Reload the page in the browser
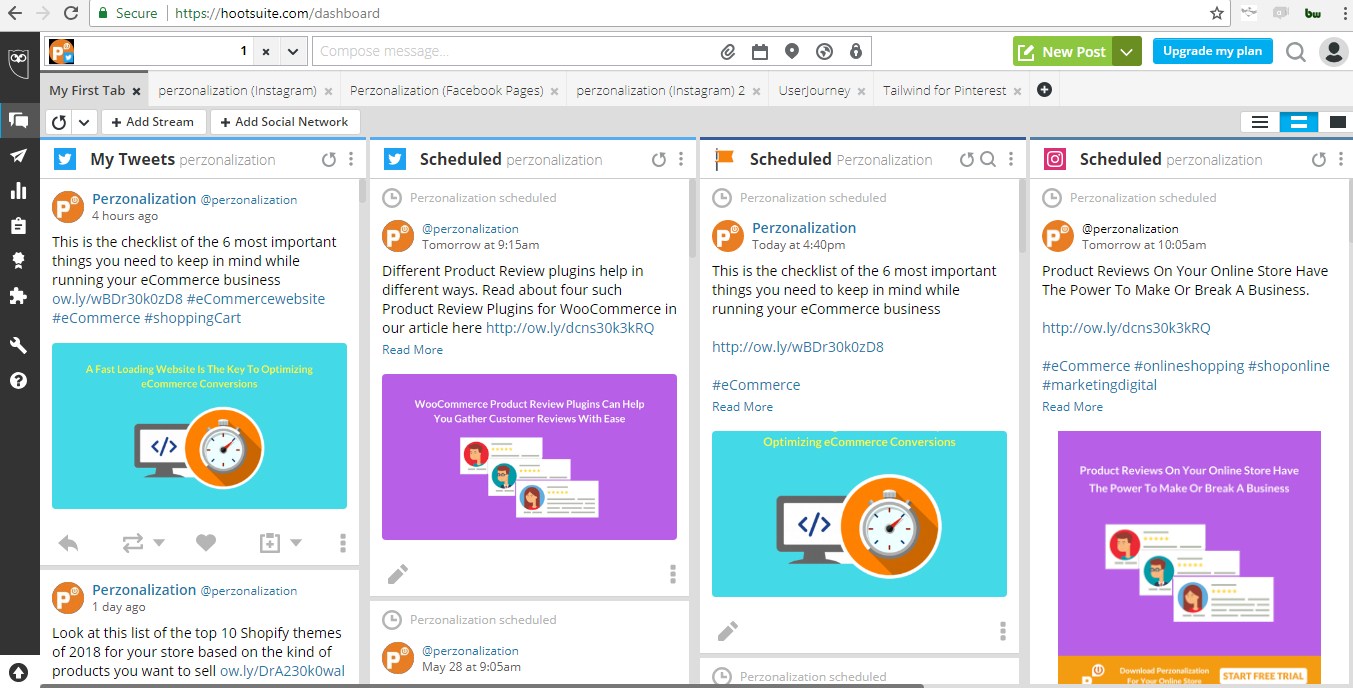 [70, 13]
